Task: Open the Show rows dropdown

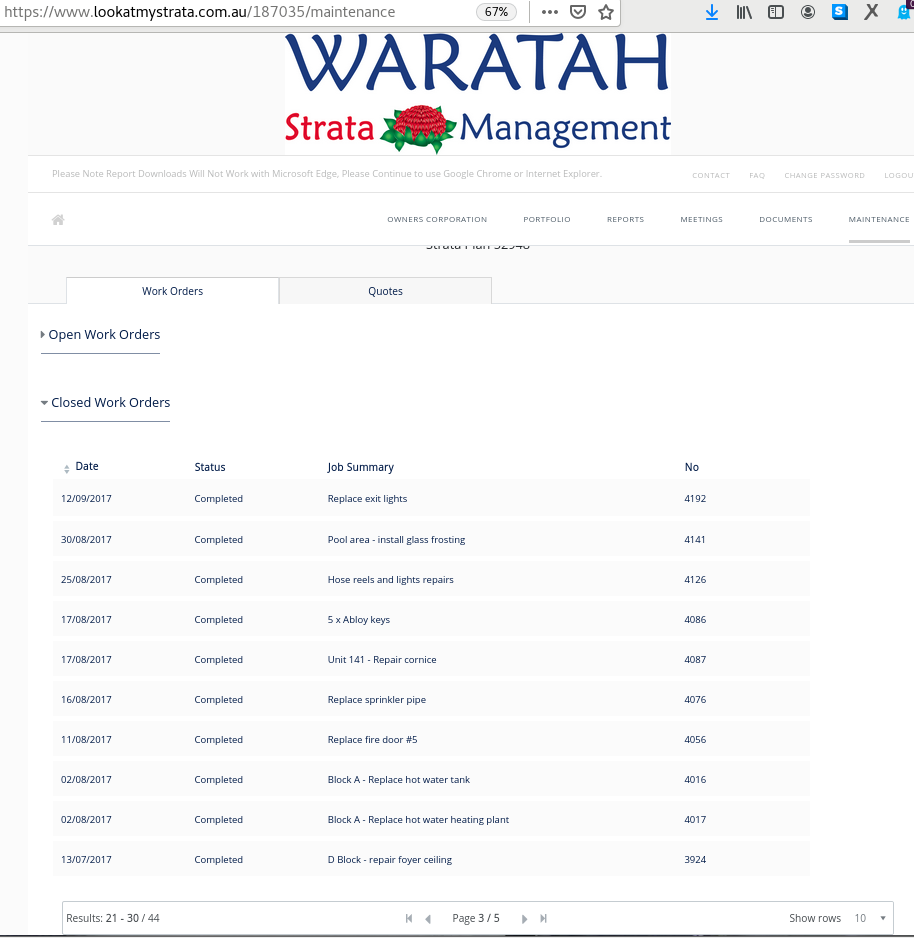Action: click(x=870, y=918)
